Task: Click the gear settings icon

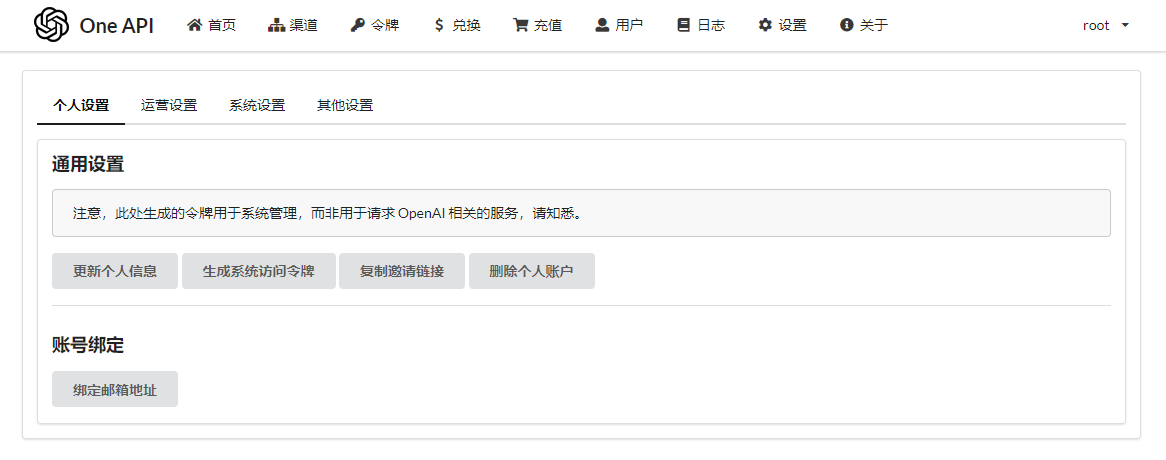Action: click(x=765, y=25)
